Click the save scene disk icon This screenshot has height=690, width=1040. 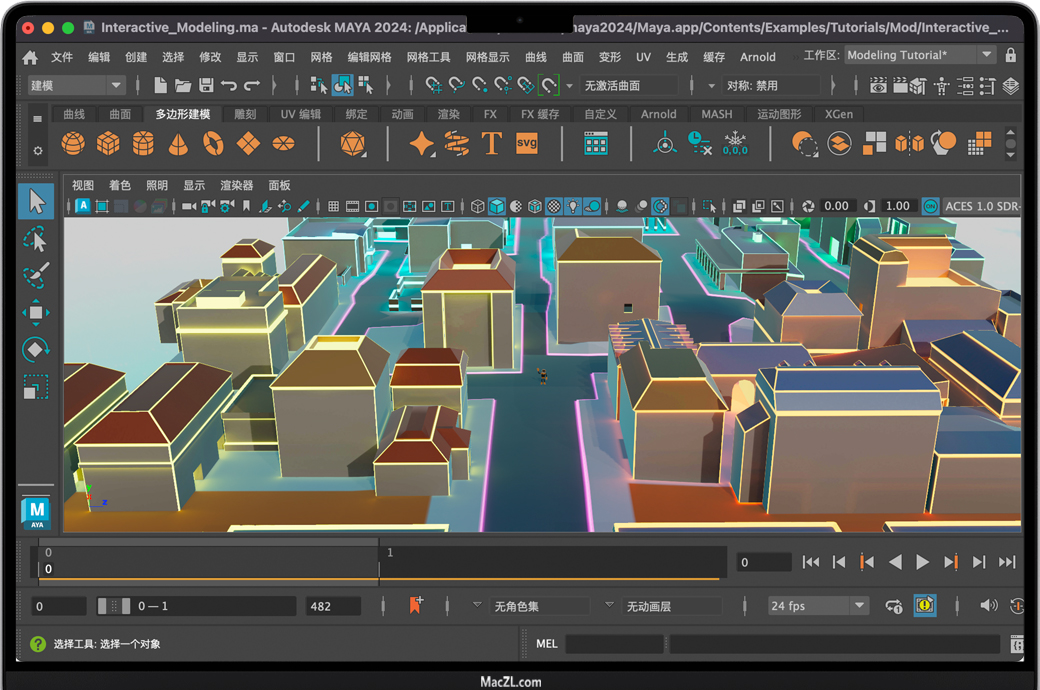coord(206,86)
